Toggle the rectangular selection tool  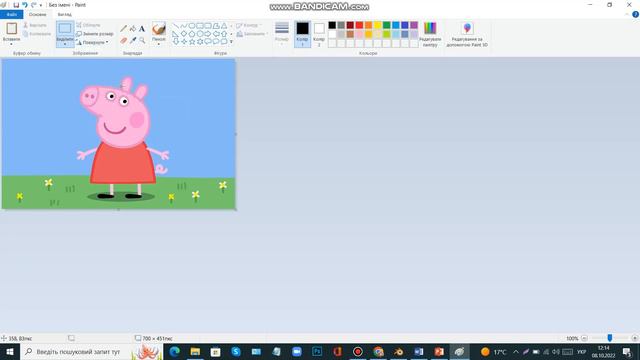click(65, 29)
